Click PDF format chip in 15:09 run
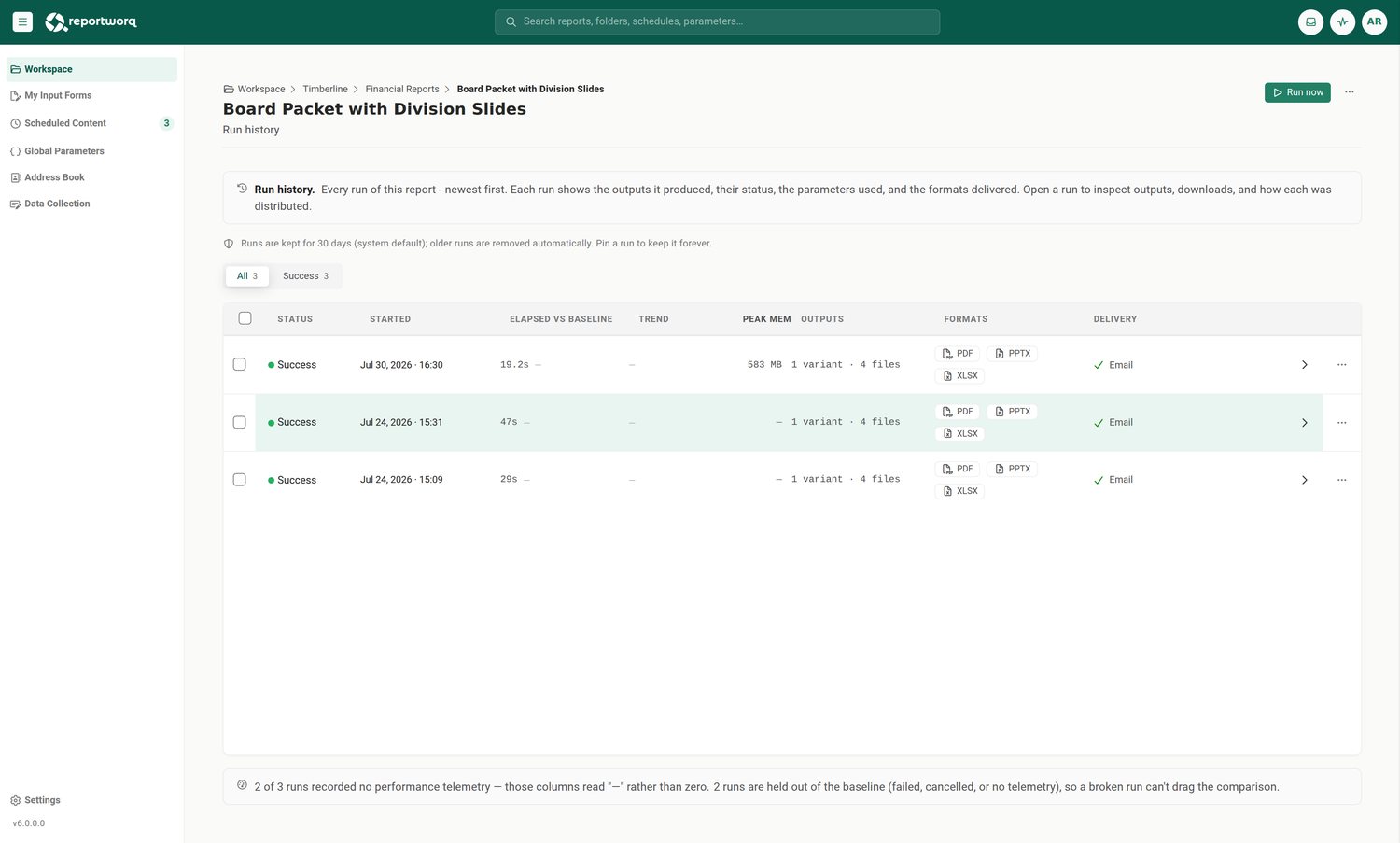 958,469
